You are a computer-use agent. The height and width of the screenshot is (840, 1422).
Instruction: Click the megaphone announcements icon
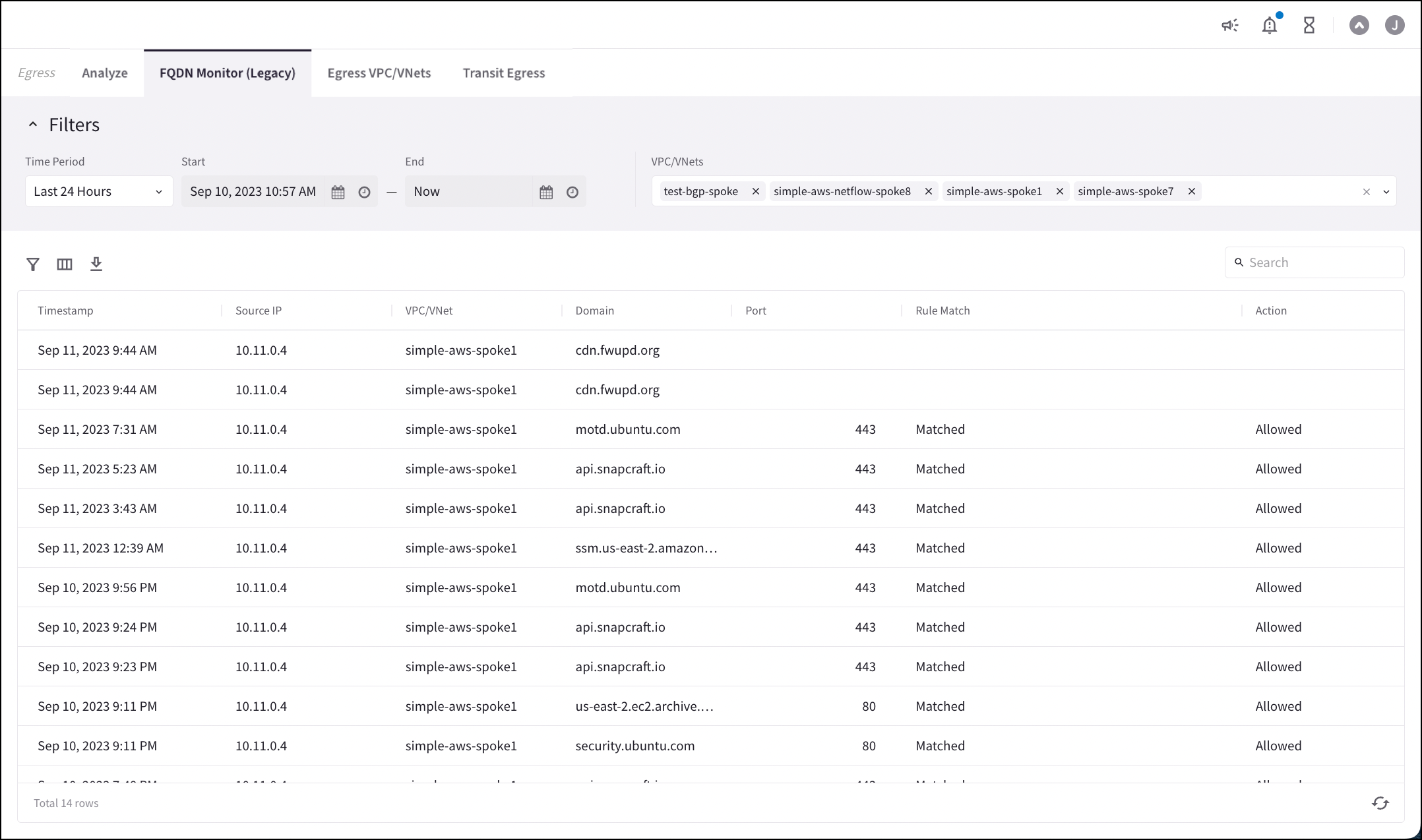(1229, 26)
